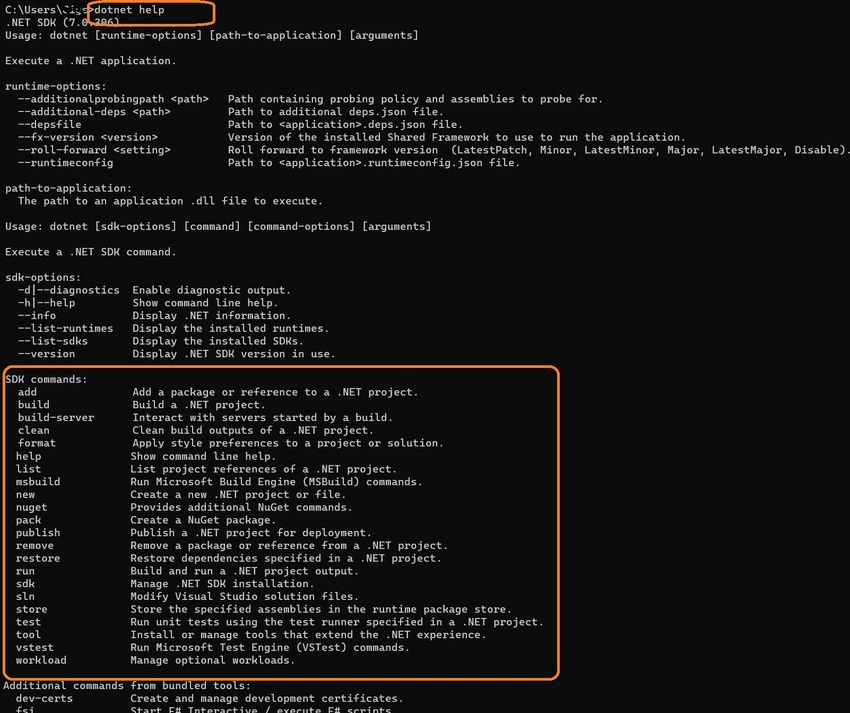Select the 'nuget' SDK command

31,507
